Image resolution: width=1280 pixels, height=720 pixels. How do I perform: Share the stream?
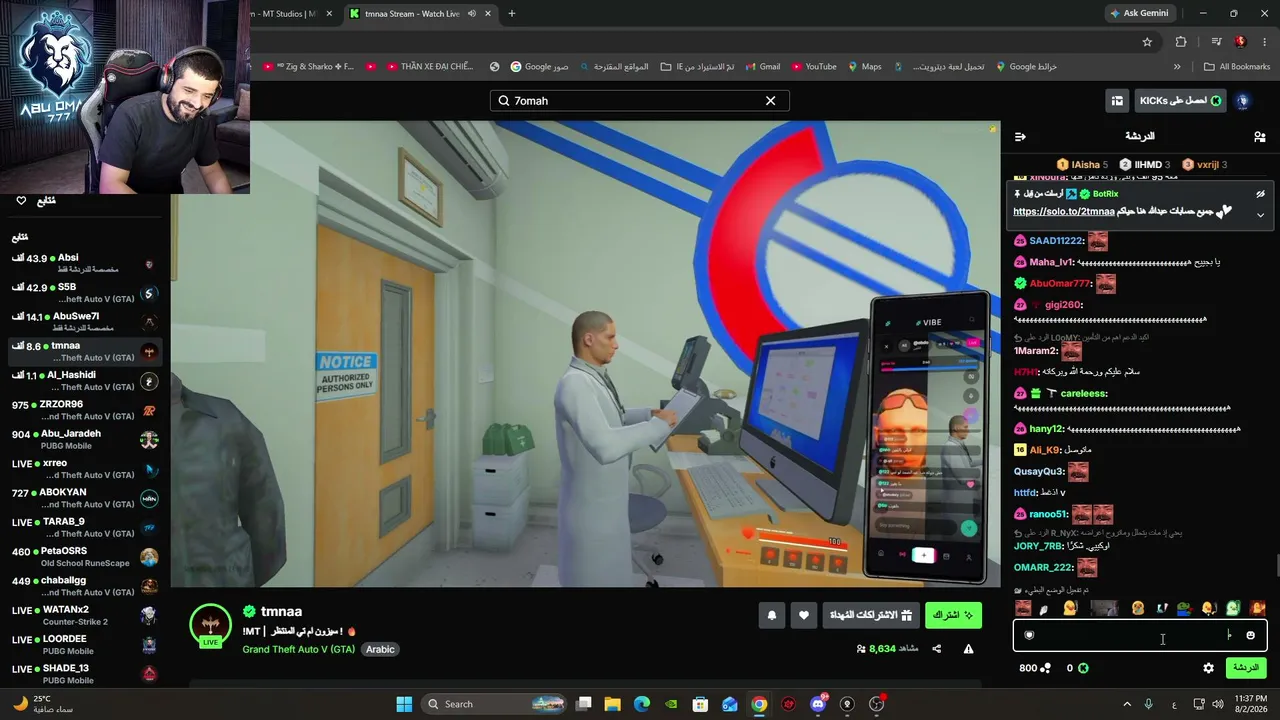(x=937, y=649)
